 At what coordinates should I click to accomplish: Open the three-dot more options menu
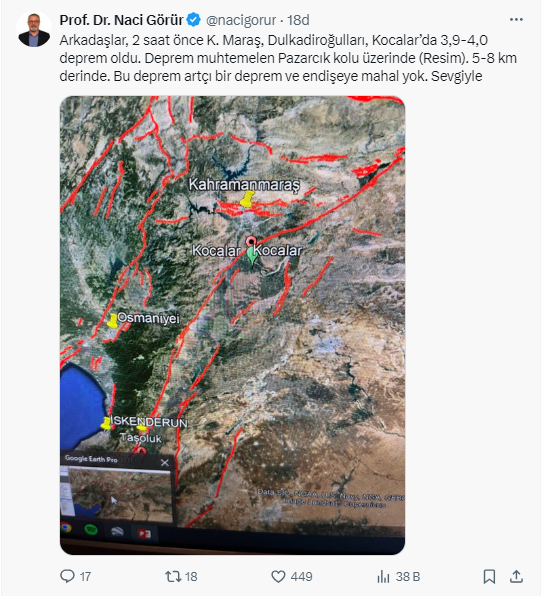[x=516, y=19]
